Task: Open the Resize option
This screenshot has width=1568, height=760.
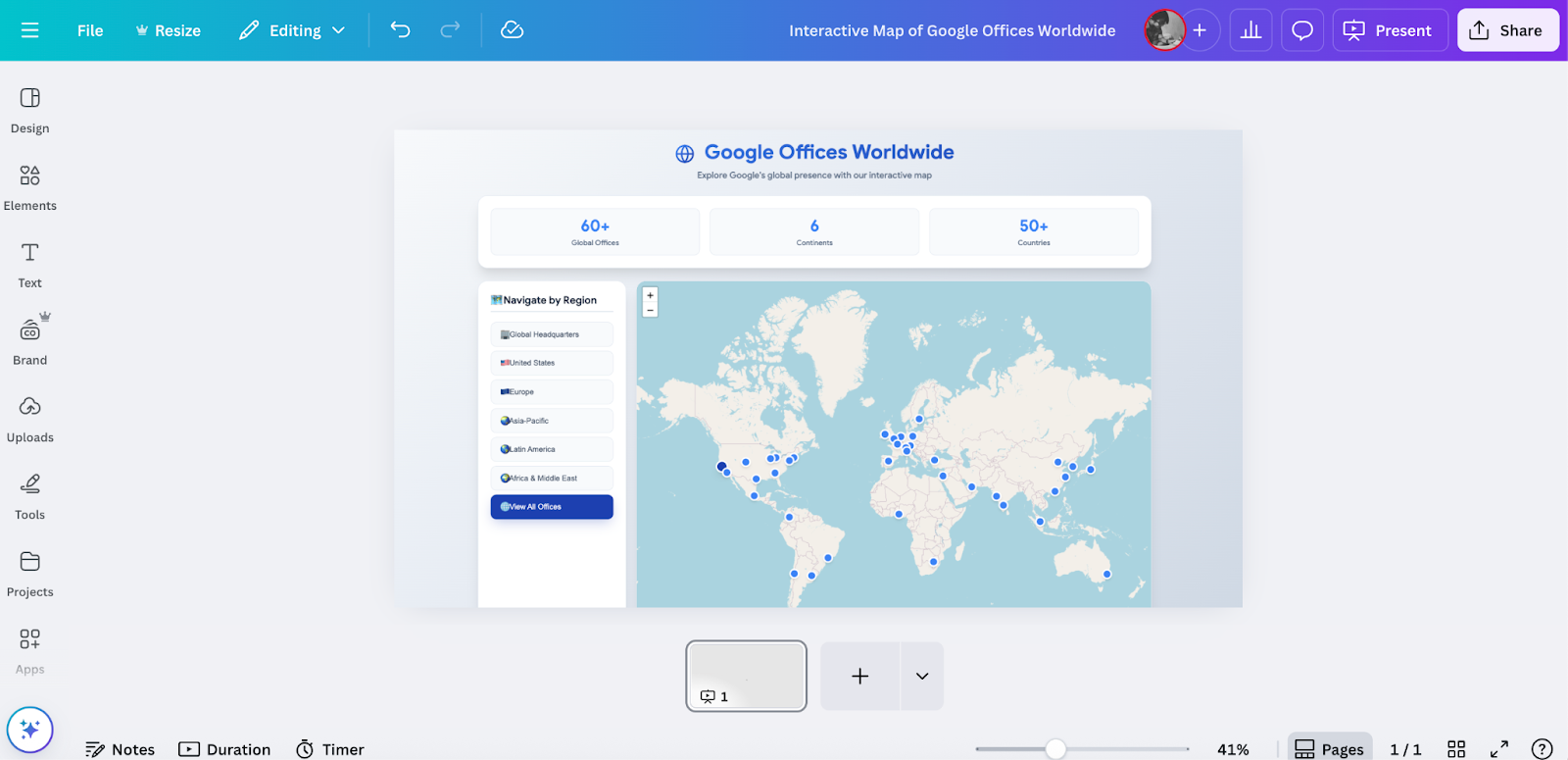Action: (x=169, y=30)
